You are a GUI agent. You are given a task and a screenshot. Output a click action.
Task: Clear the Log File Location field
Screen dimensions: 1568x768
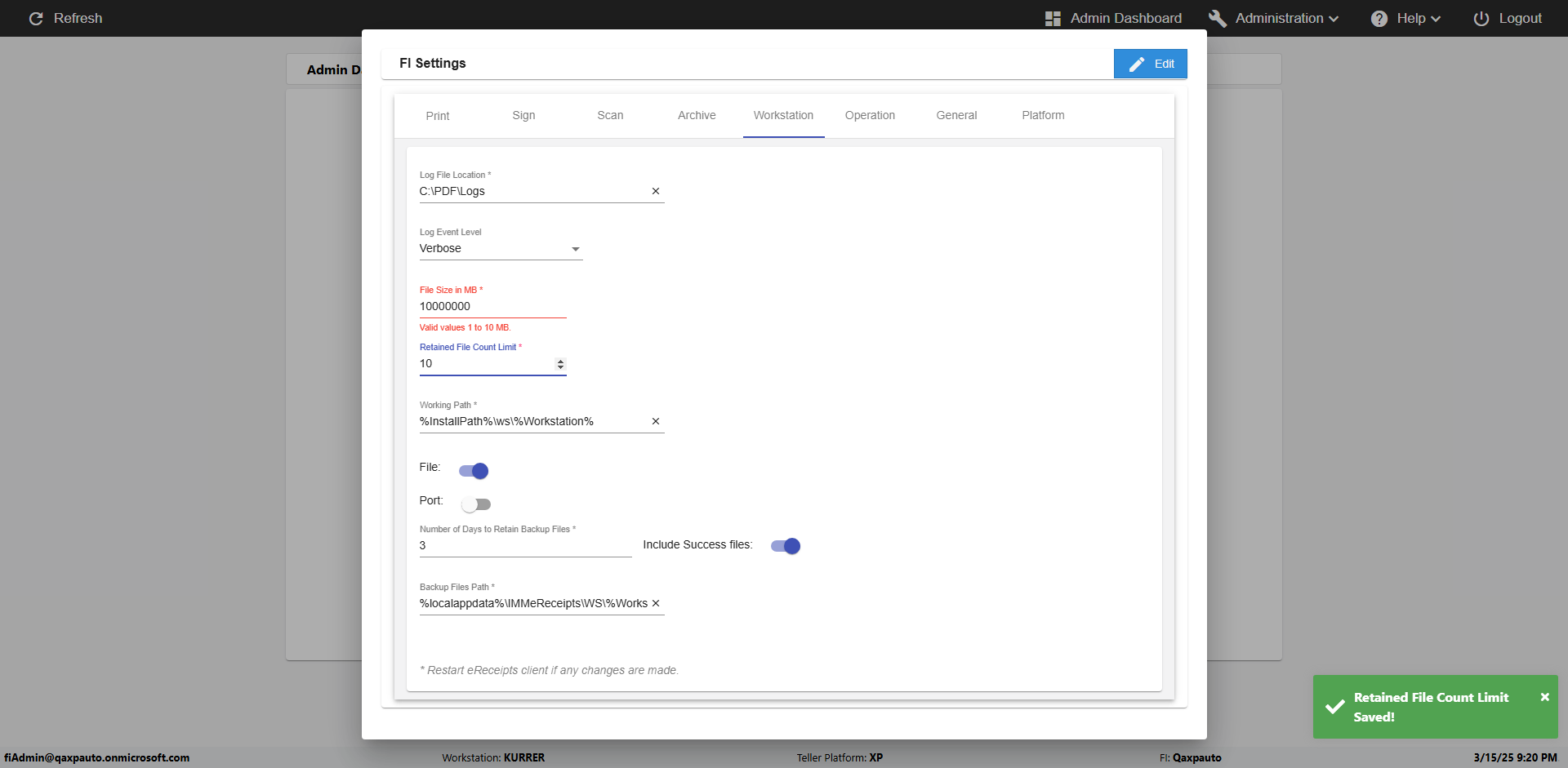(655, 191)
